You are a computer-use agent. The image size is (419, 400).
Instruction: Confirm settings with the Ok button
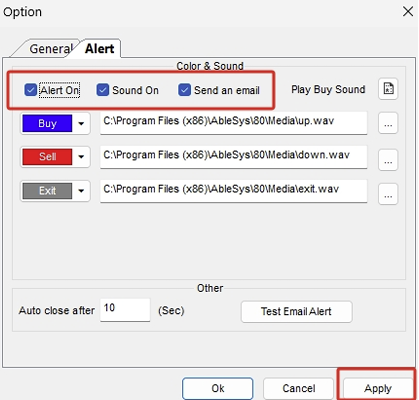(x=218, y=388)
